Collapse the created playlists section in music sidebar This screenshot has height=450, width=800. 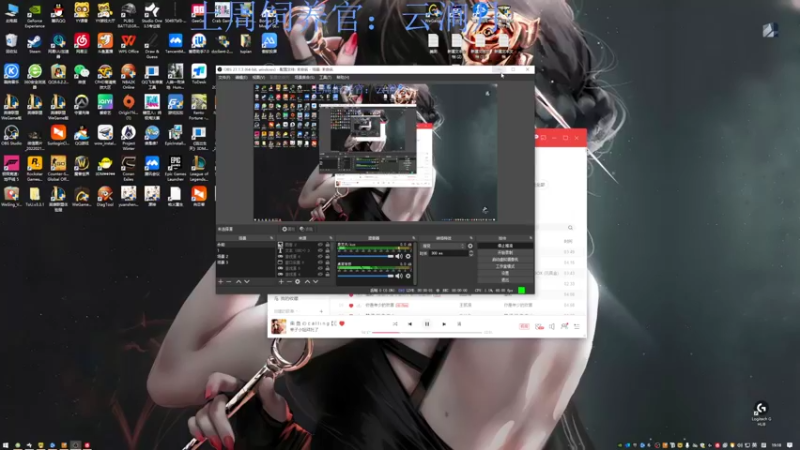tap(286, 311)
